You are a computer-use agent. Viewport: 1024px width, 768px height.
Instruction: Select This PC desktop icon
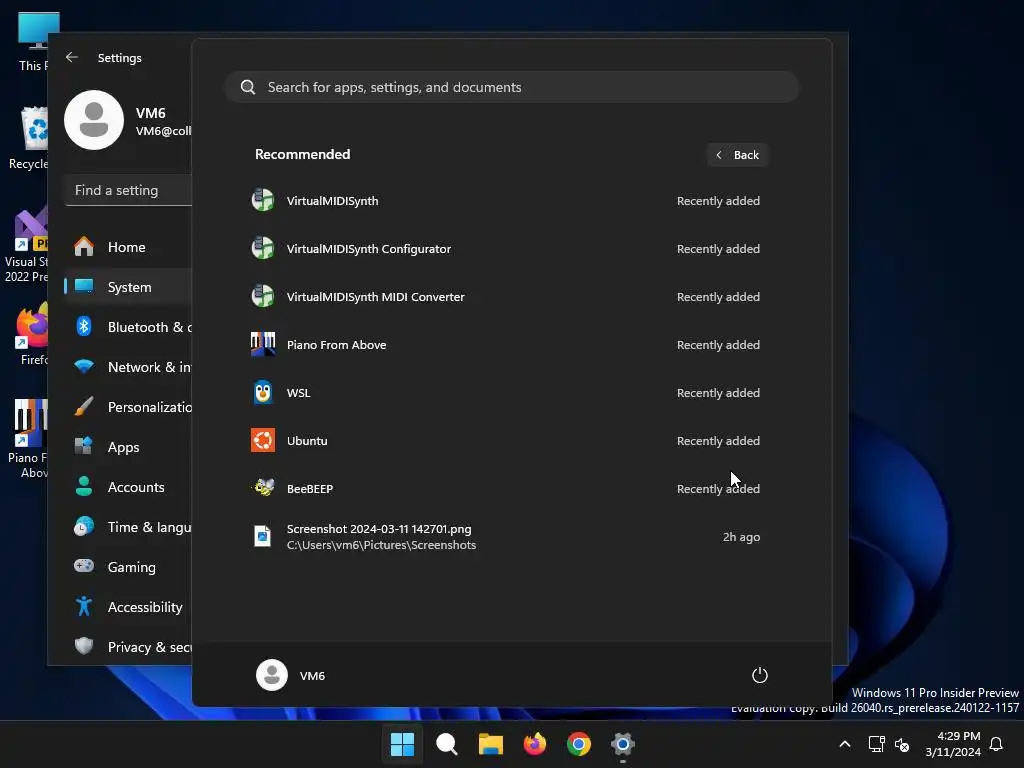[33, 41]
